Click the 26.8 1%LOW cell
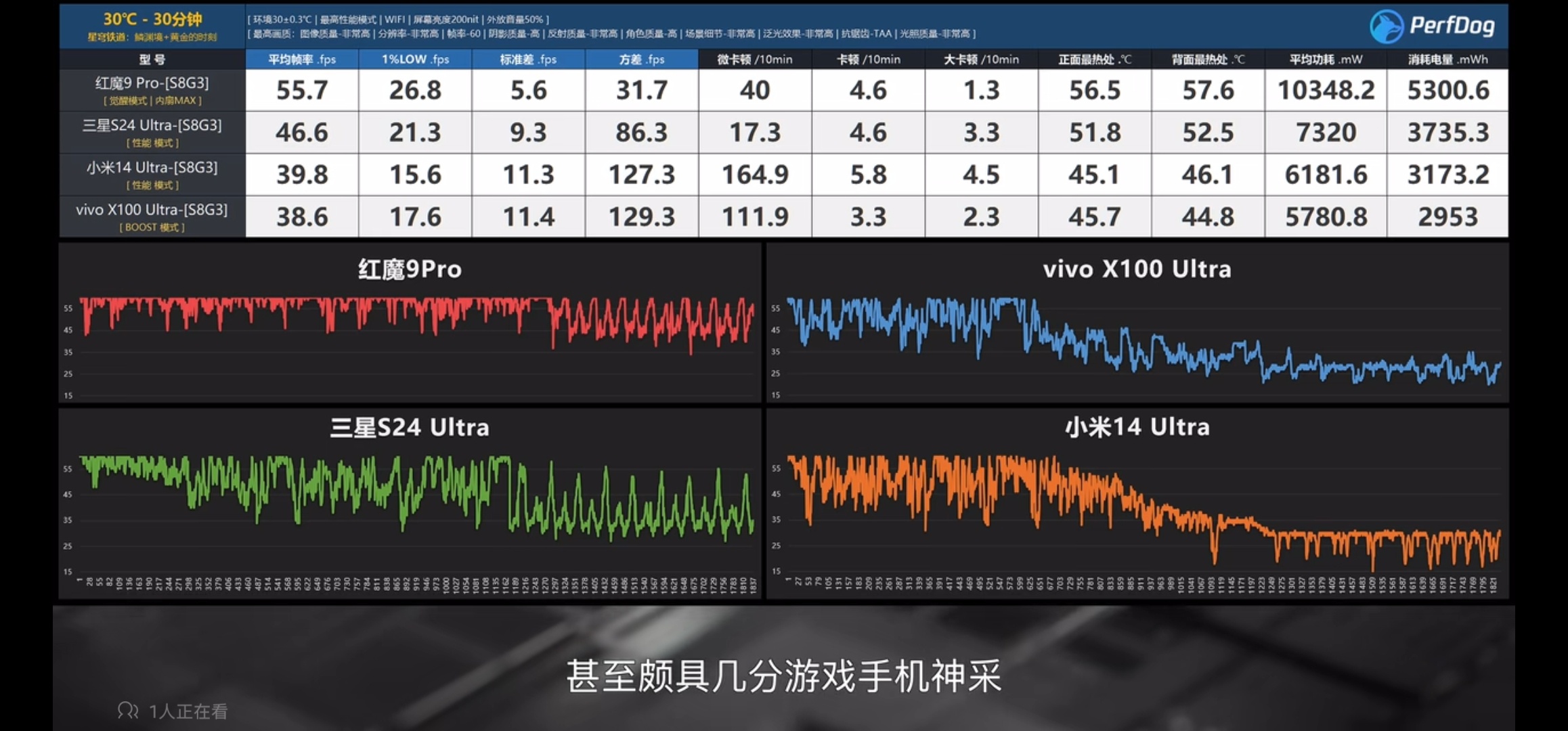Viewport: 1568px width, 731px height. coord(415,90)
